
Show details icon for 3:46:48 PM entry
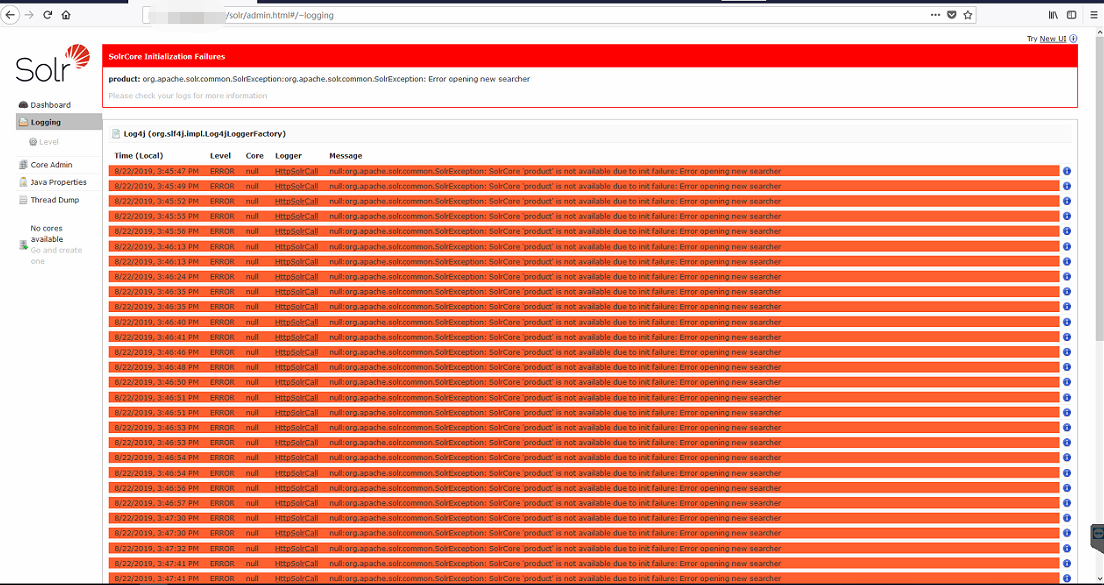coord(1067,367)
